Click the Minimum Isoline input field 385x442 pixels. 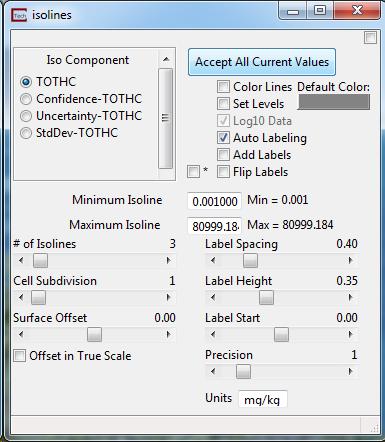pyautogui.click(x=214, y=201)
